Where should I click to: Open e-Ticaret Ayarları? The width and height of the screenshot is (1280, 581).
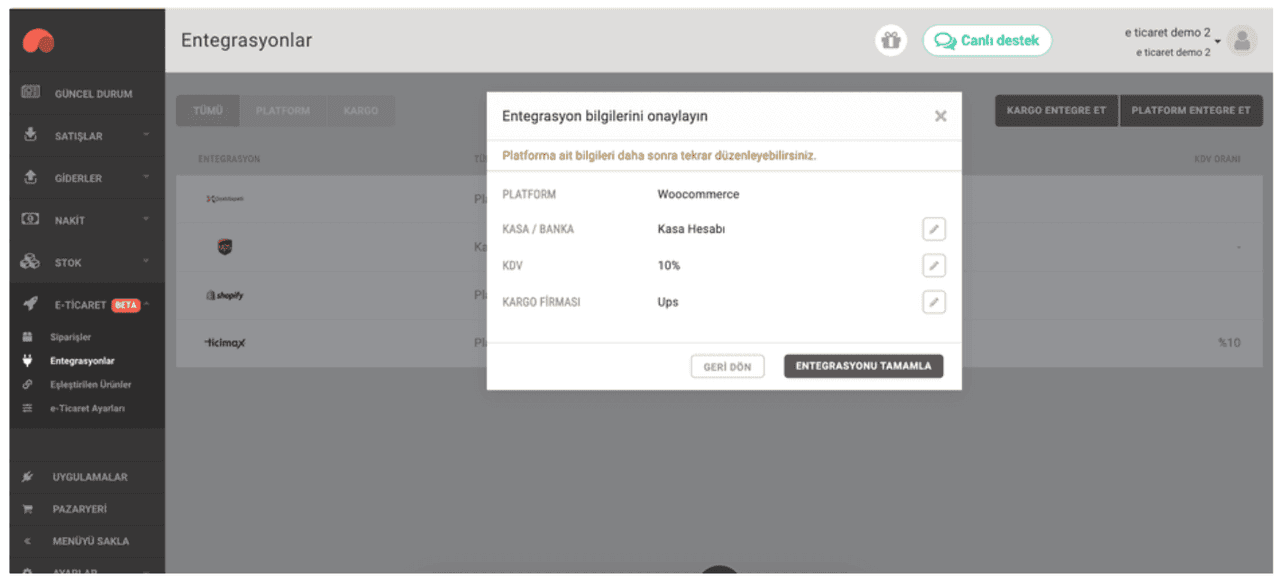tap(87, 409)
